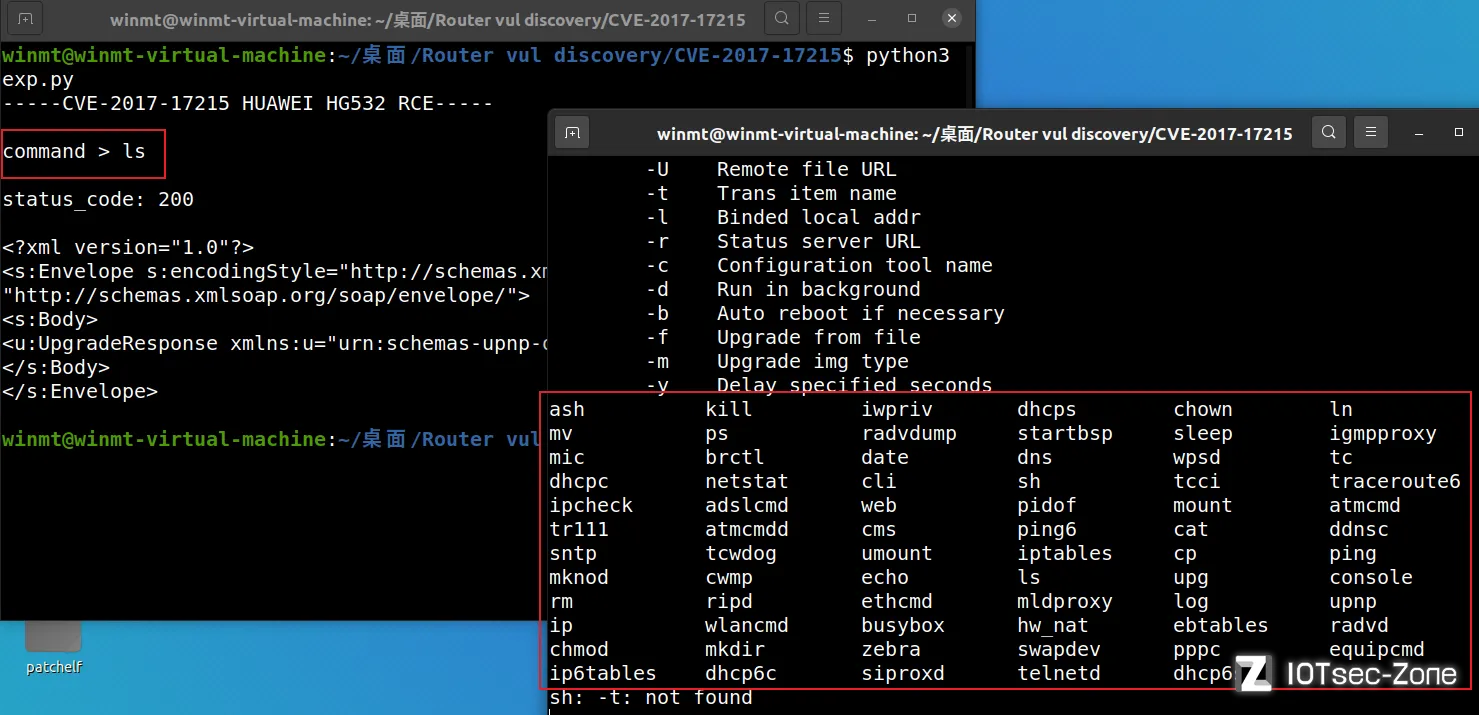
Task: Click the '<s:Body>' opening tag line
Action: pyautogui.click(x=50, y=320)
